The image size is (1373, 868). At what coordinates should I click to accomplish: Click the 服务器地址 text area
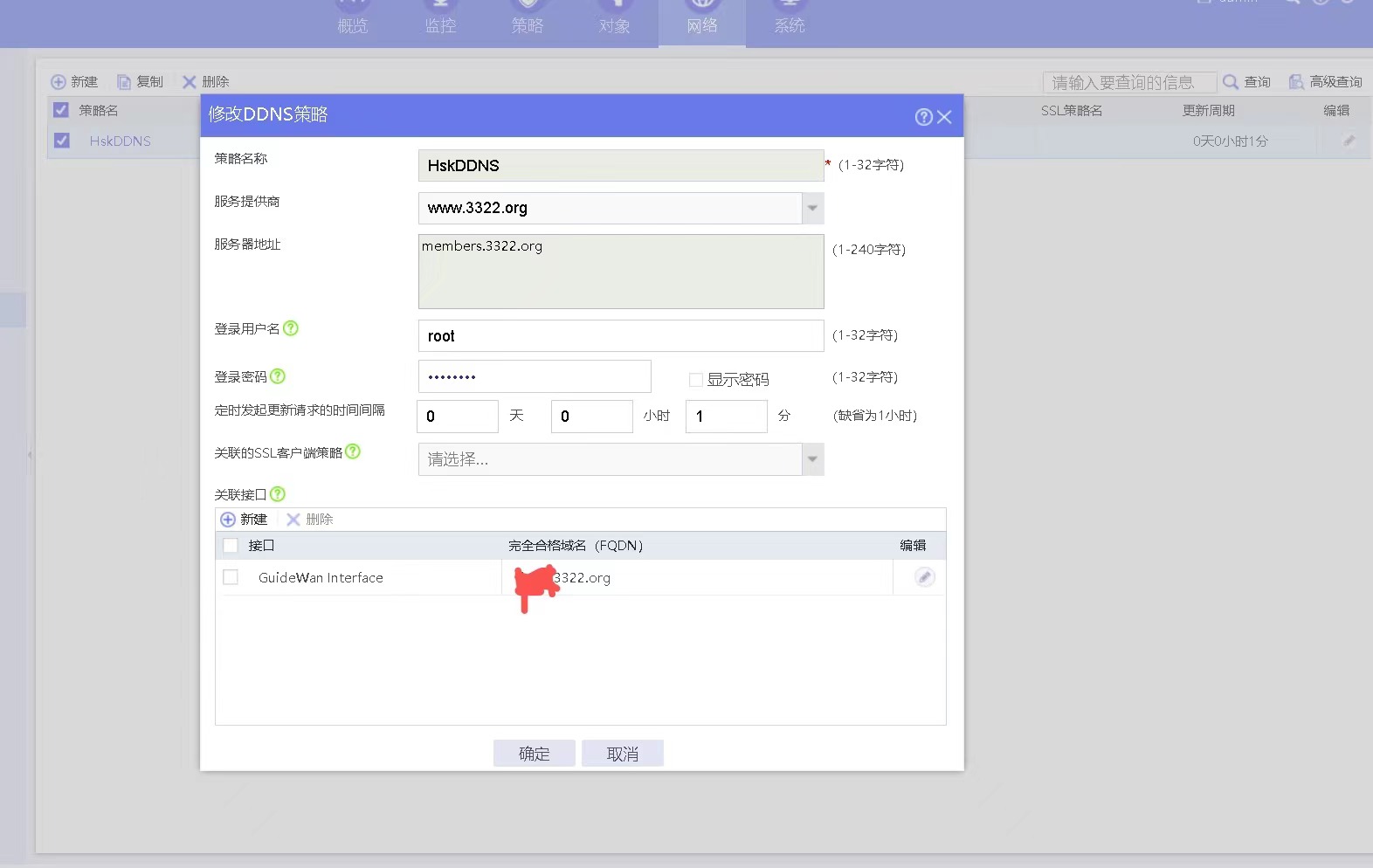621,272
